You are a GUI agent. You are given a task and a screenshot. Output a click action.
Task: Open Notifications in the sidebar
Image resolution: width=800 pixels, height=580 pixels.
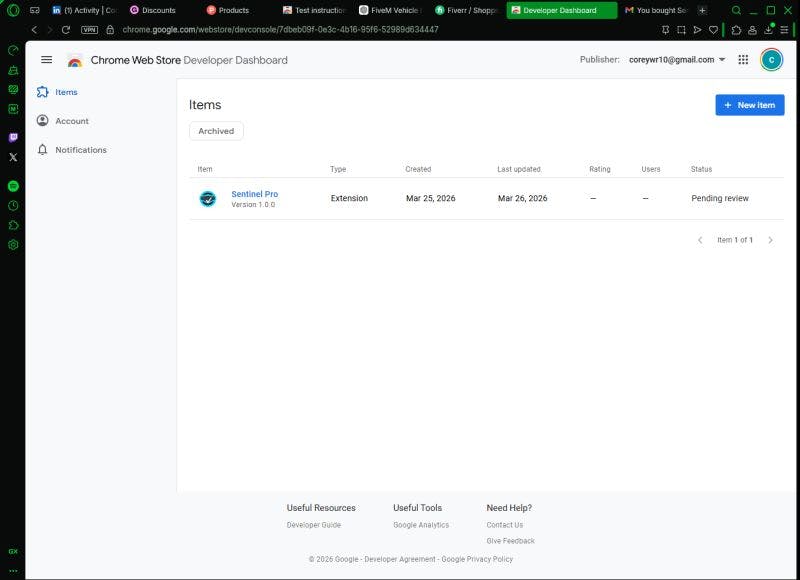point(81,150)
